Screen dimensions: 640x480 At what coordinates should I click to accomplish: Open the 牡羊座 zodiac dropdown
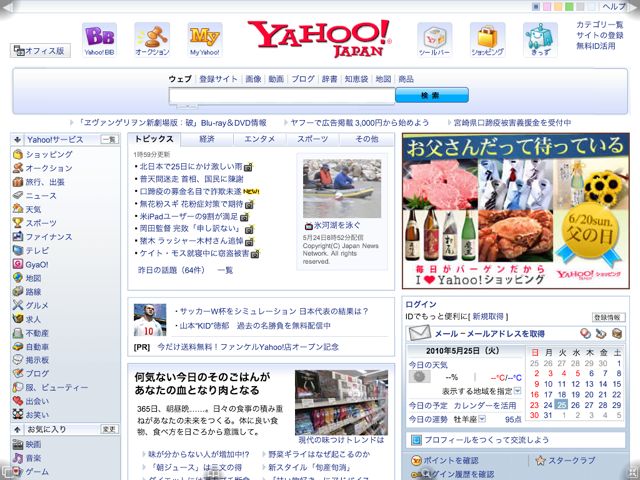482,419
